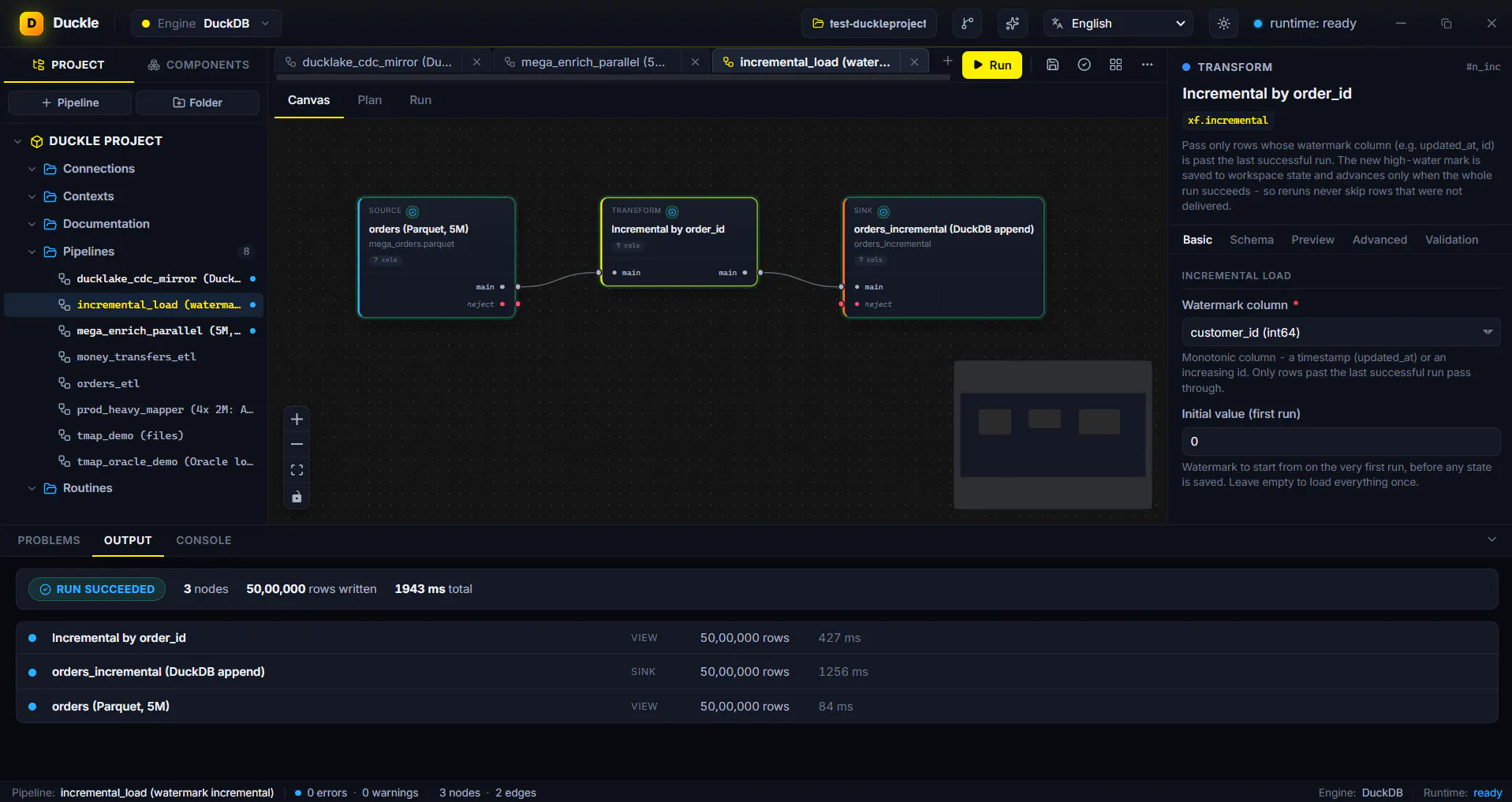Click the canvas minimap
This screenshot has height=802, width=1512.
(1052, 435)
